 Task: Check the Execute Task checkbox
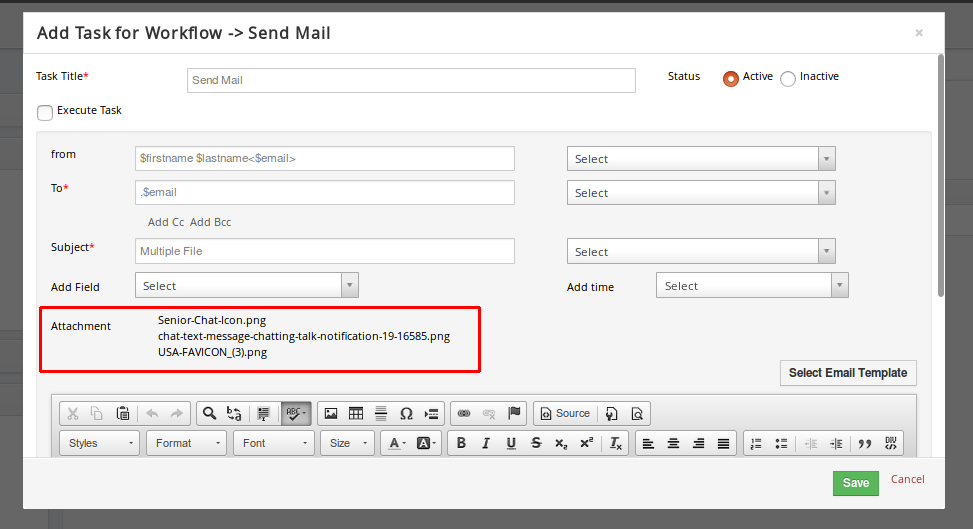pyautogui.click(x=45, y=112)
